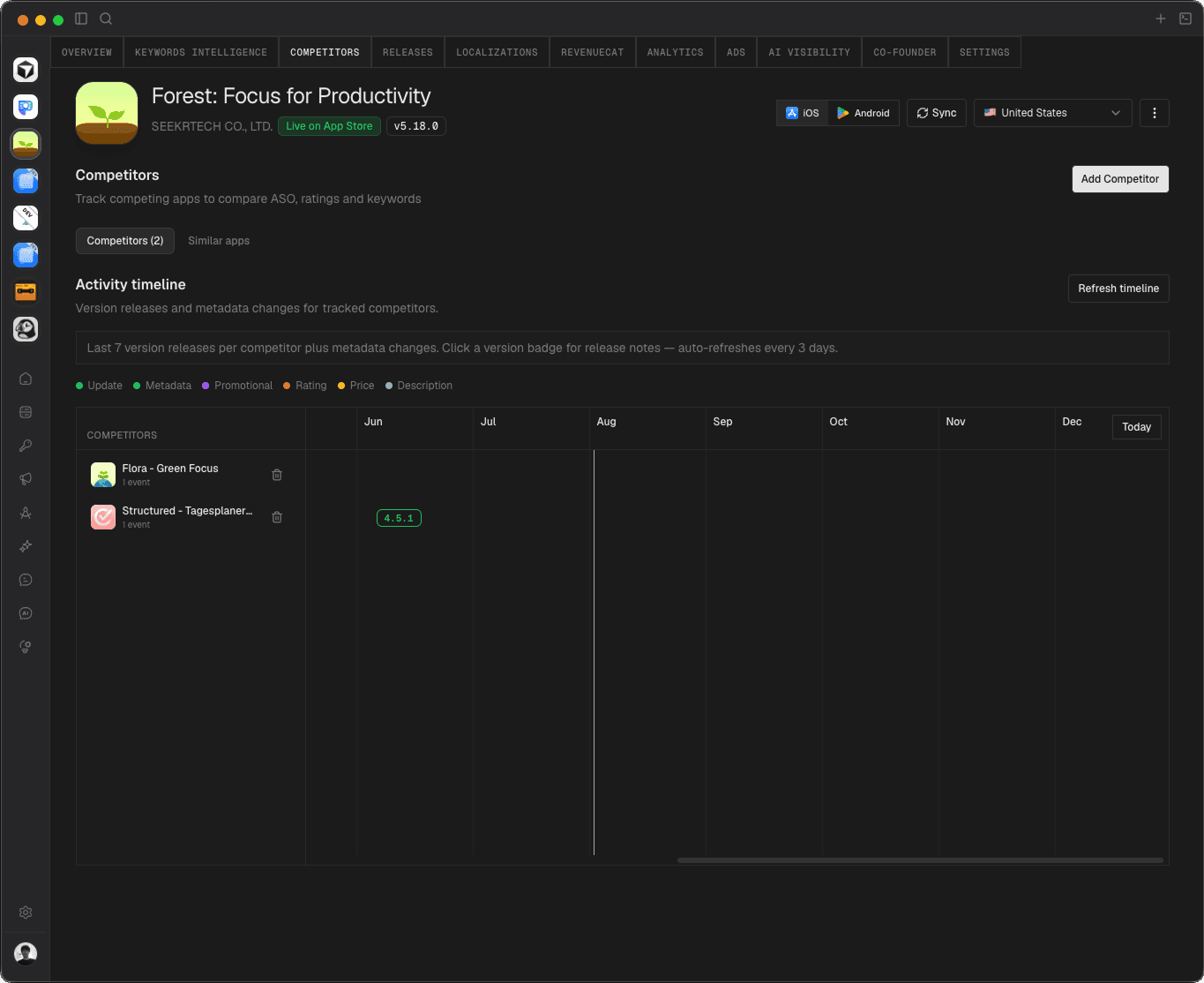The height and width of the screenshot is (983, 1204).
Task: Open the key icon in sidebar
Action: [x=26, y=446]
